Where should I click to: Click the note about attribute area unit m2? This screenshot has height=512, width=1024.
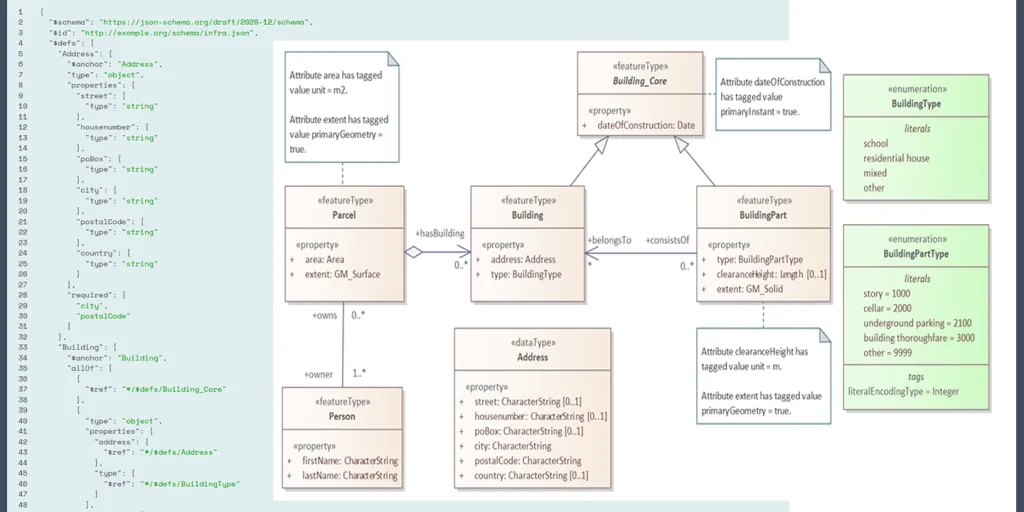click(340, 110)
